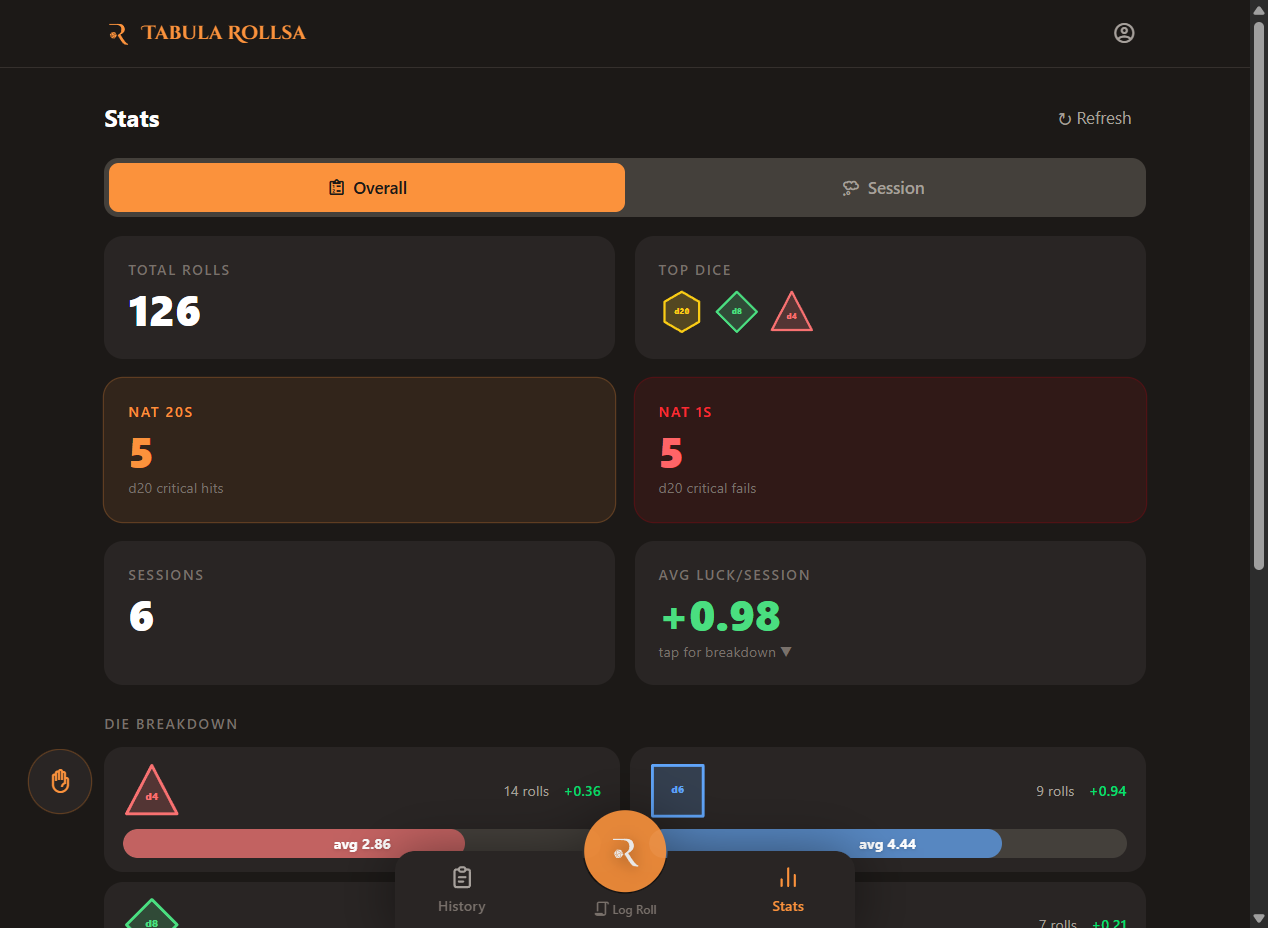Select the d4 triangle in Top Dice
1268x929 pixels.
pyautogui.click(x=791, y=312)
